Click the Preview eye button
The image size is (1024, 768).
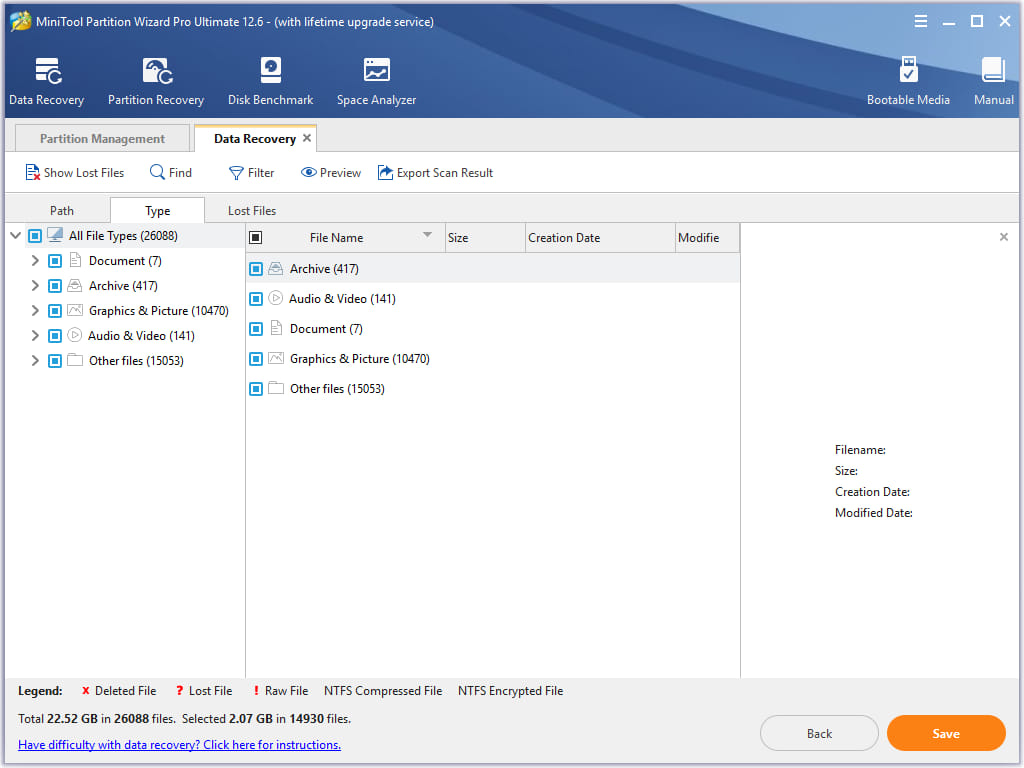pyautogui.click(x=330, y=172)
